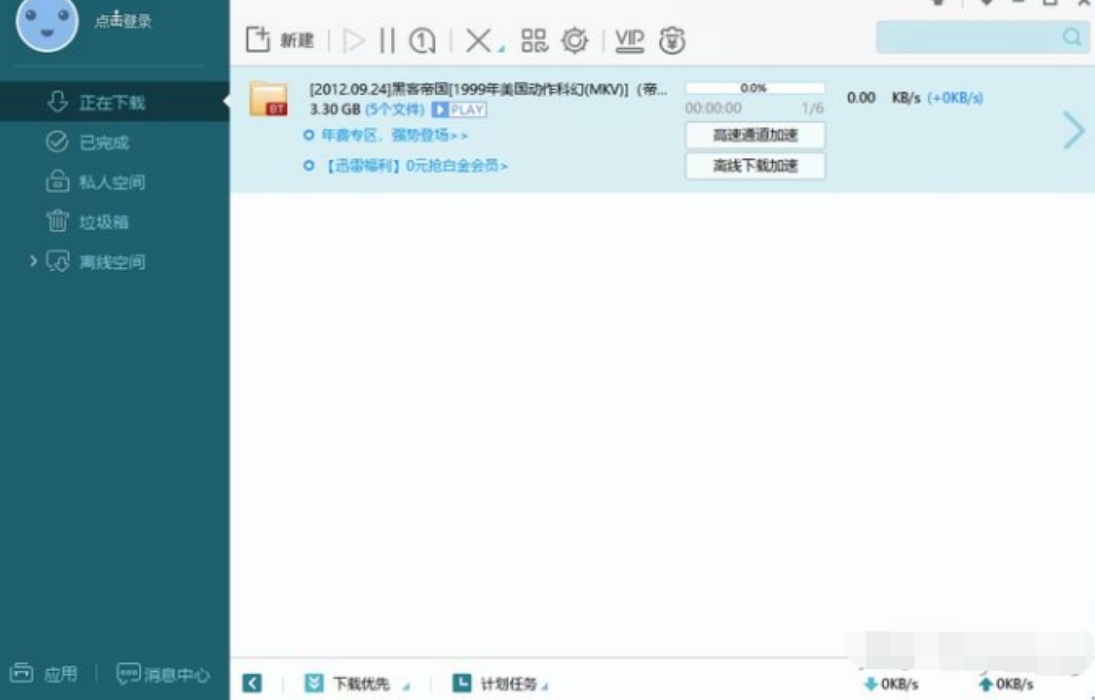Expand task details with right chevron
This screenshot has width=1095, height=700.
tap(1073, 130)
